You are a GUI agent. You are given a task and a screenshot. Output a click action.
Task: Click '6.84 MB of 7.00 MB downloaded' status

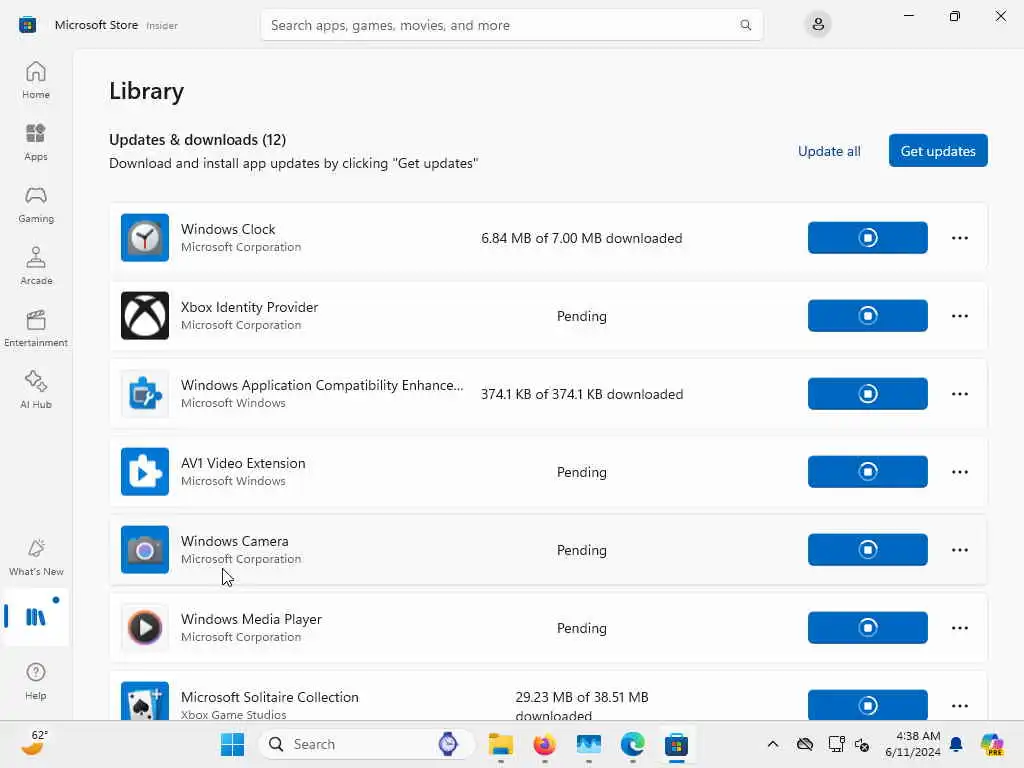click(x=581, y=238)
